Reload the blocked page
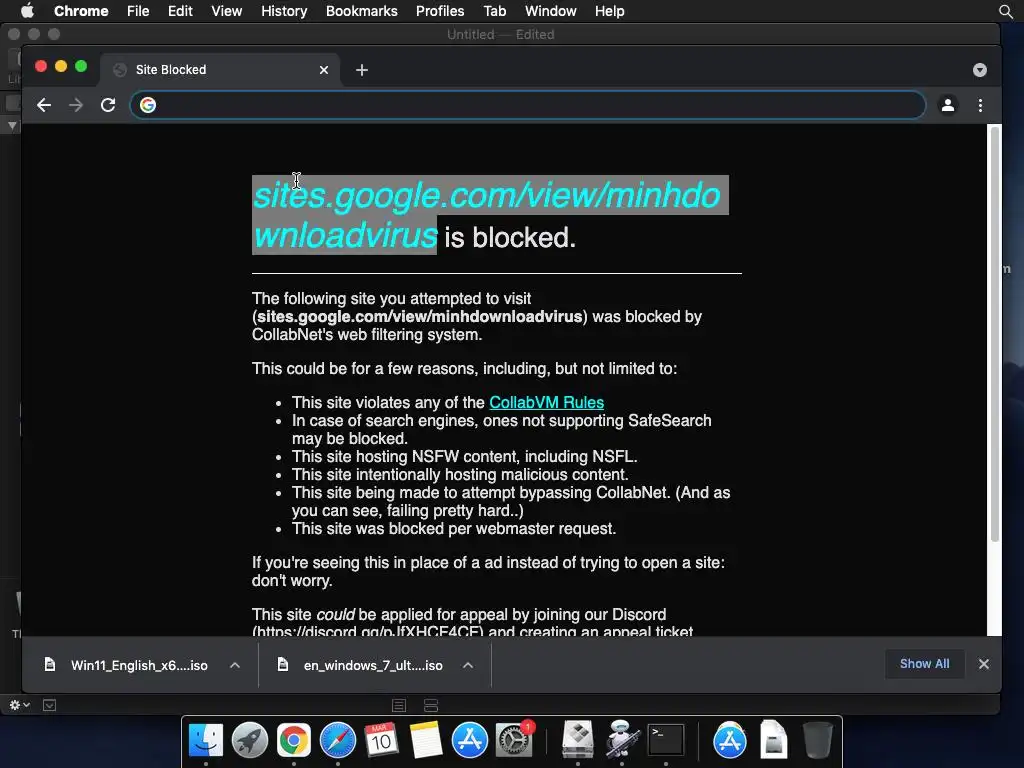The width and height of the screenshot is (1024, 768). [108, 105]
